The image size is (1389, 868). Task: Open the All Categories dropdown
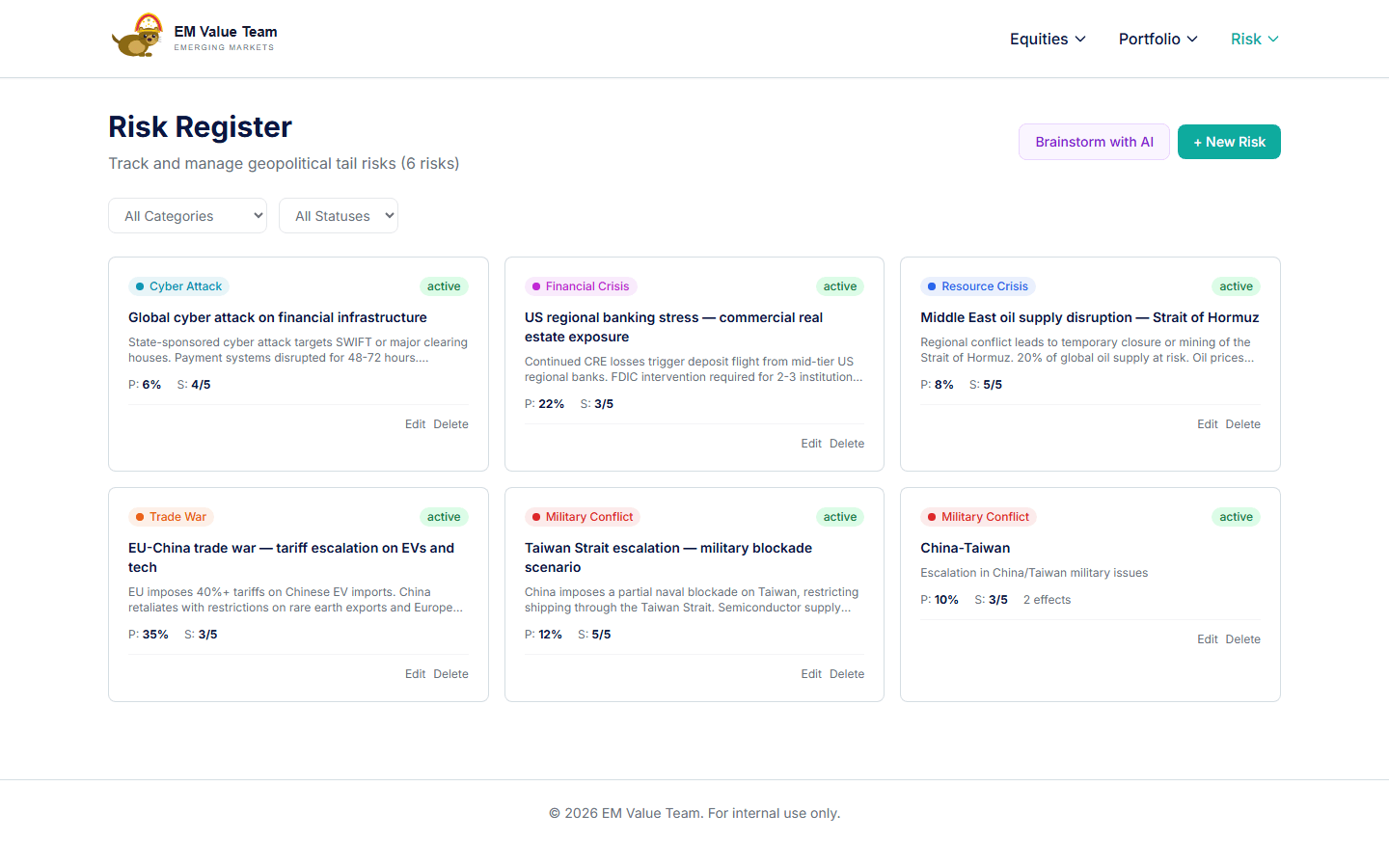187,215
